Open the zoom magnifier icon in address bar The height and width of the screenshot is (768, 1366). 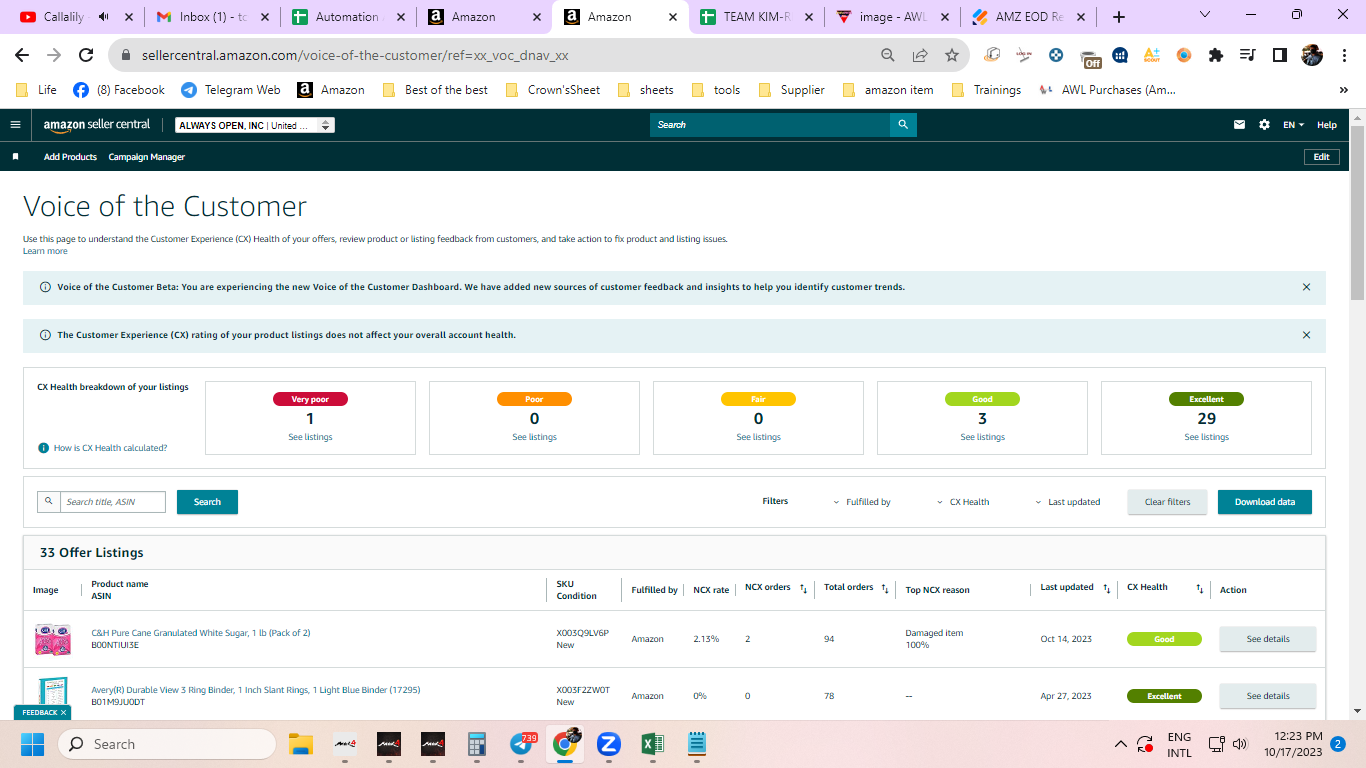pyautogui.click(x=888, y=55)
